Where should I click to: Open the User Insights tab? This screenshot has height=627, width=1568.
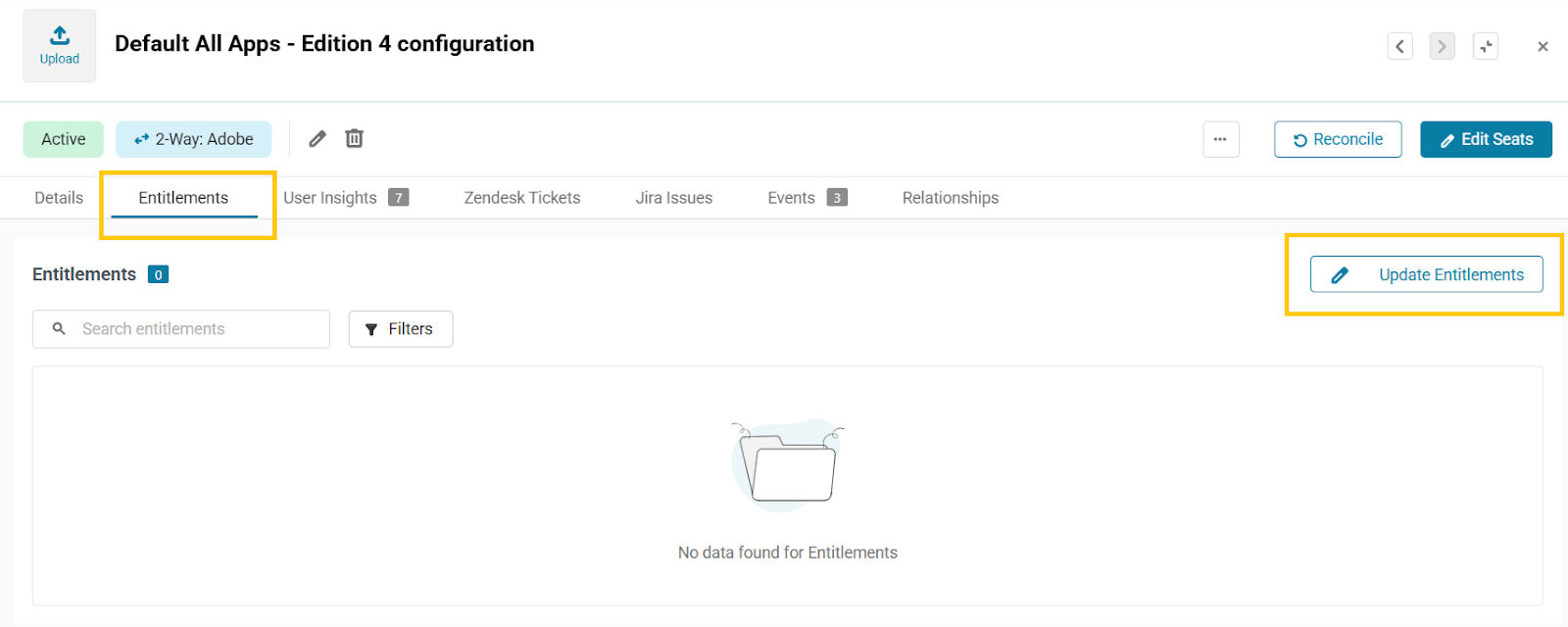click(x=330, y=198)
